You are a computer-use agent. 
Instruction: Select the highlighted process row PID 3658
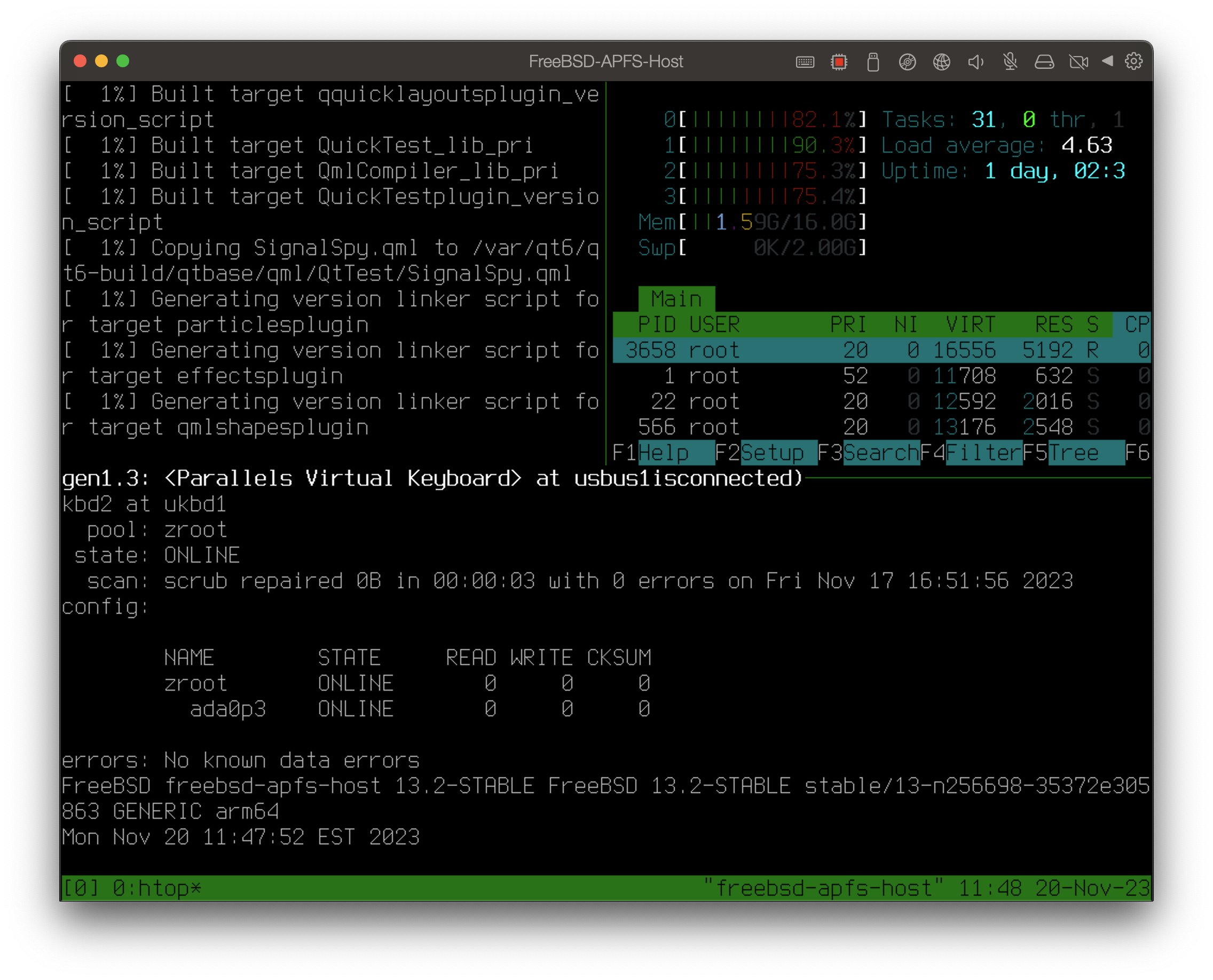pyautogui.click(x=847, y=350)
